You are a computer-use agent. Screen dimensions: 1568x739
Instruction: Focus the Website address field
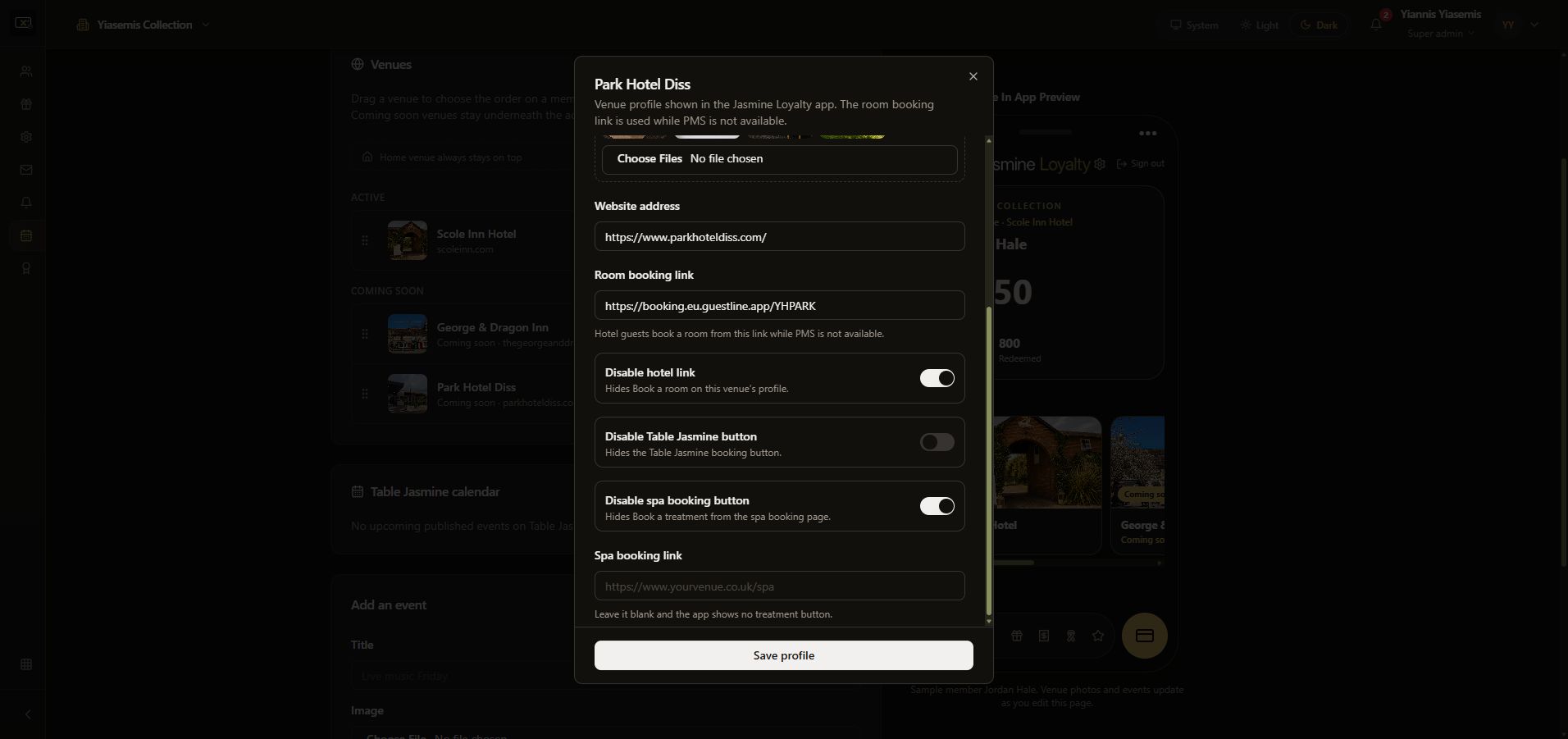click(779, 236)
